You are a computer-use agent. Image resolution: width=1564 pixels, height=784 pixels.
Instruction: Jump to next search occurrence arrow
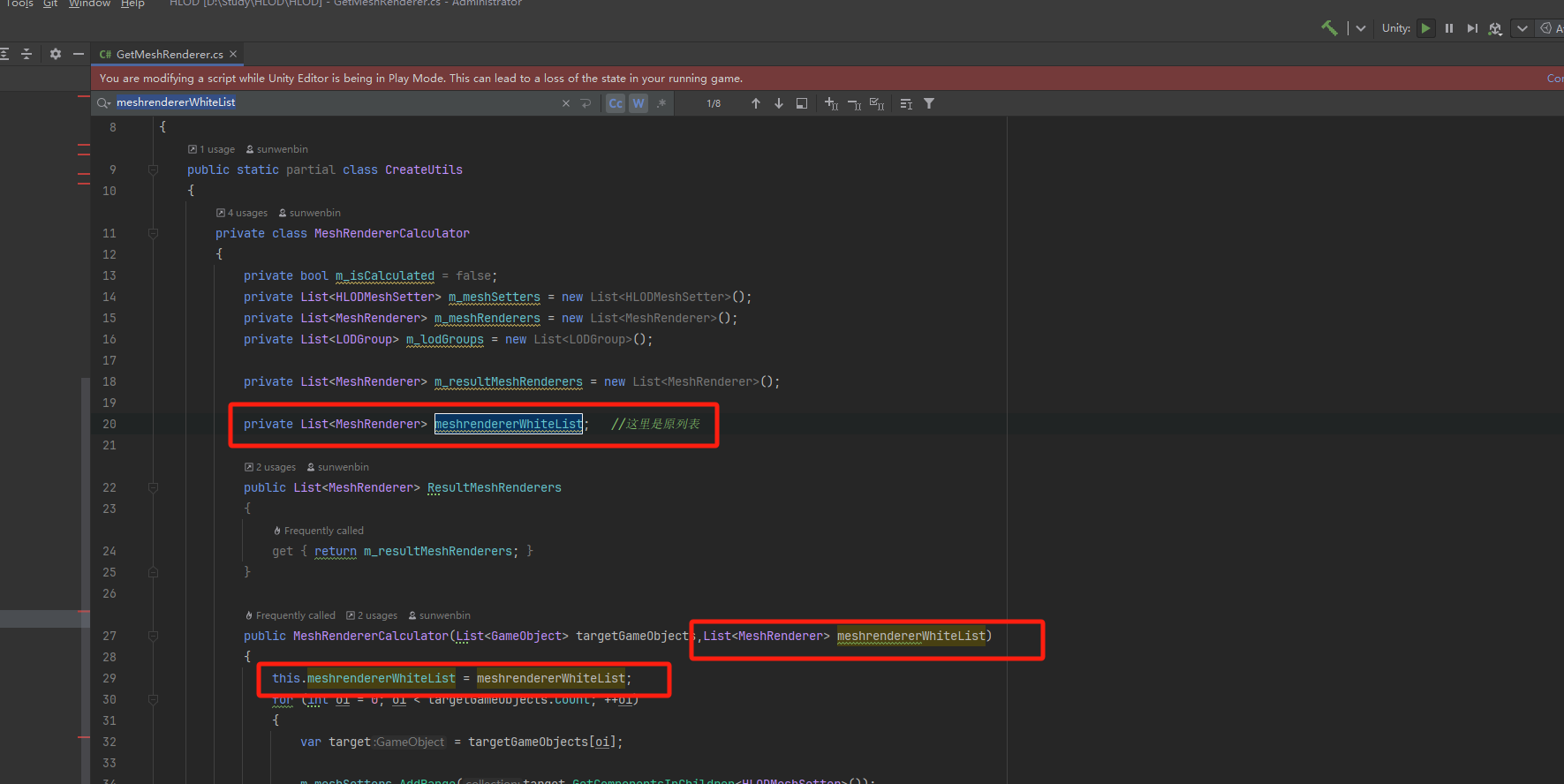pos(779,103)
